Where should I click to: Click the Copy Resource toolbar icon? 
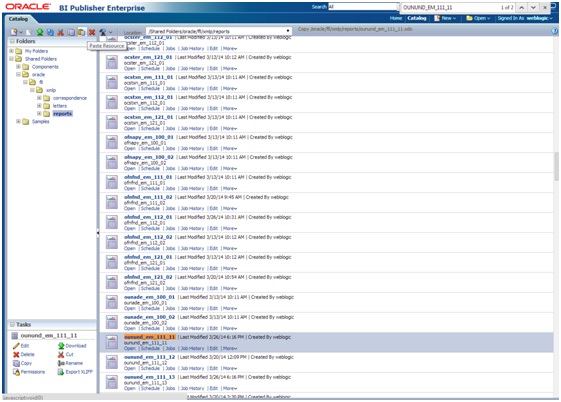click(x=71, y=32)
